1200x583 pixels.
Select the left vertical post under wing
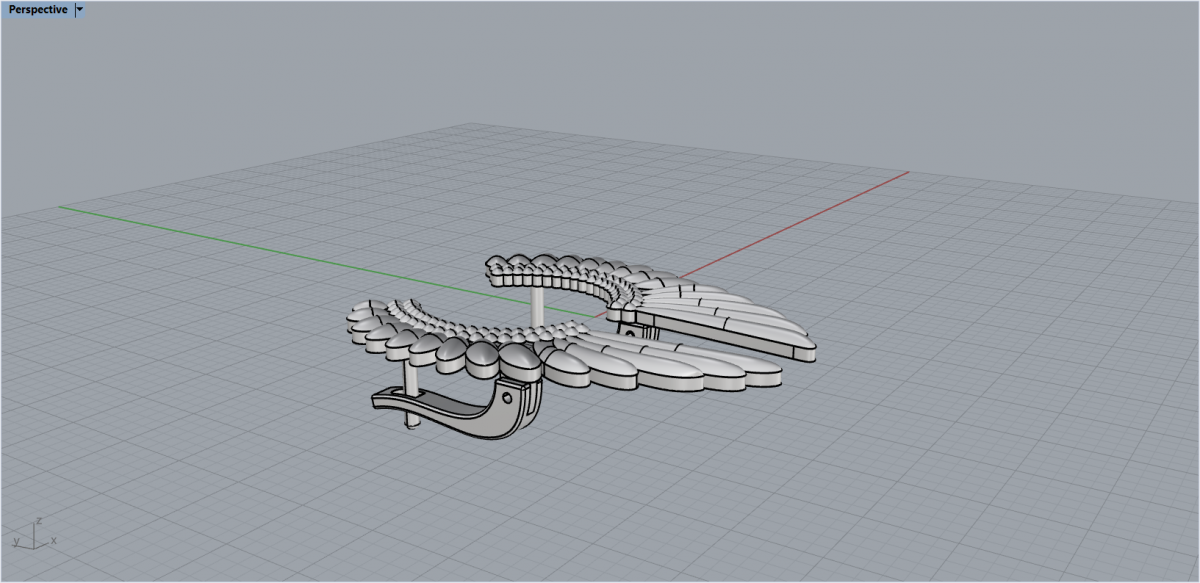point(410,378)
